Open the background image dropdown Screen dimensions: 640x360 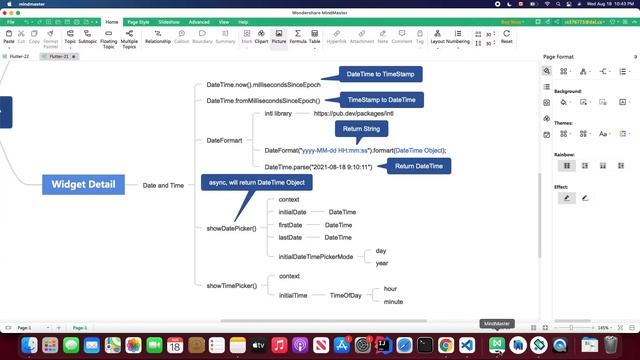click(584, 102)
